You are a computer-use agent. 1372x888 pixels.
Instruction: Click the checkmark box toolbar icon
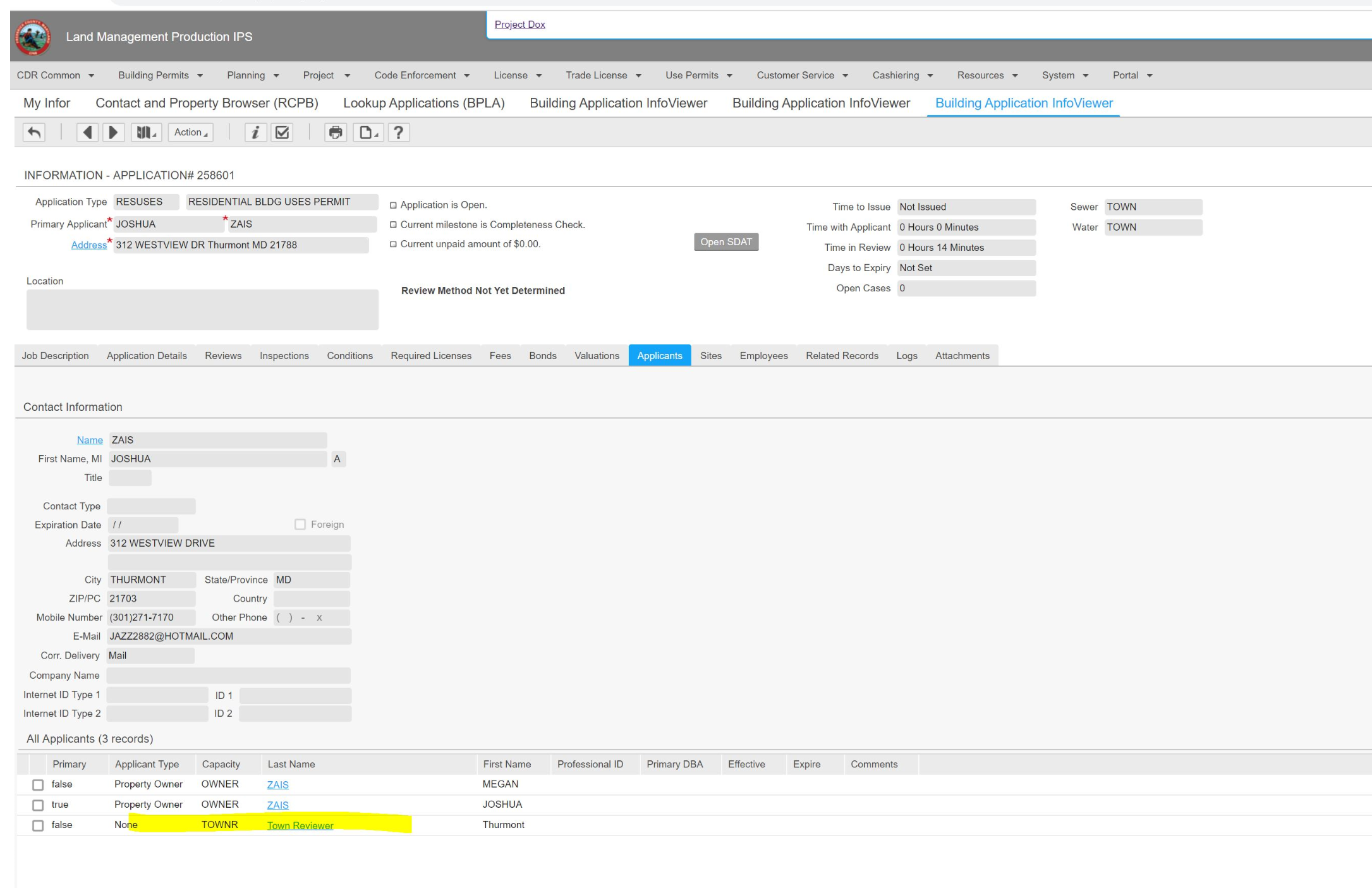(282, 132)
